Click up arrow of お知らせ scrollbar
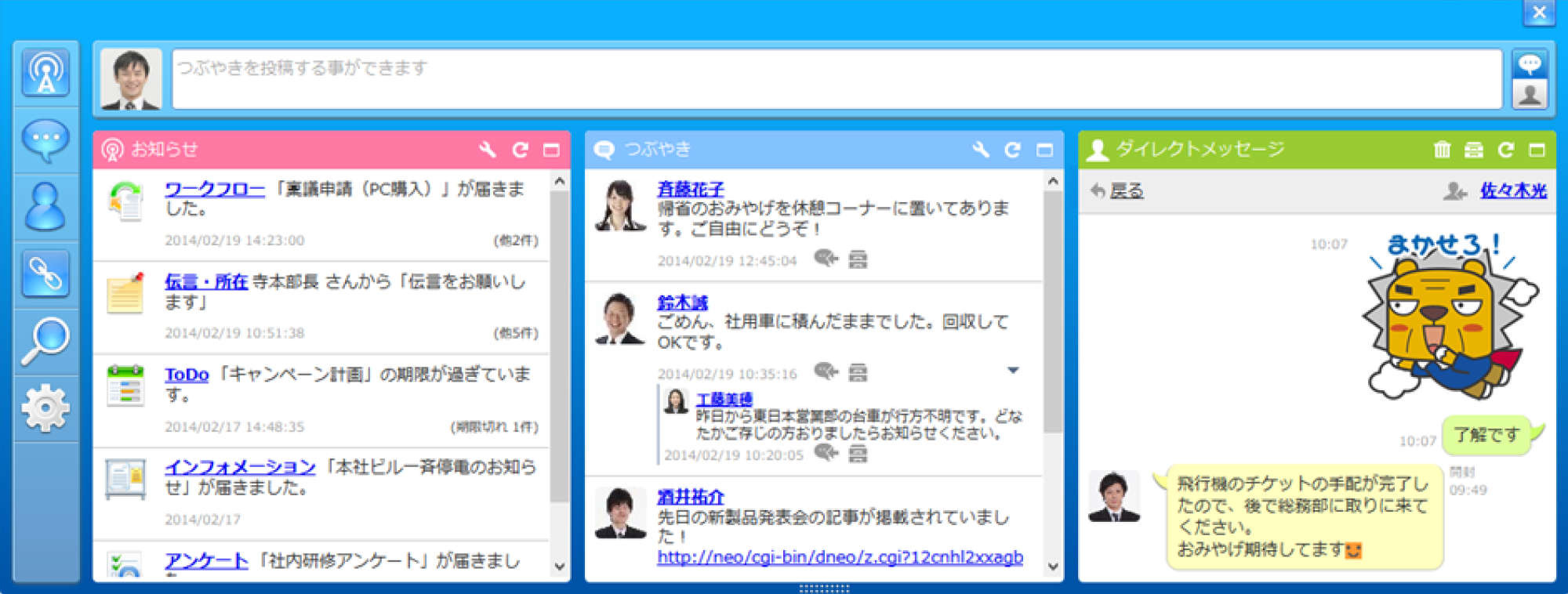 coord(560,182)
